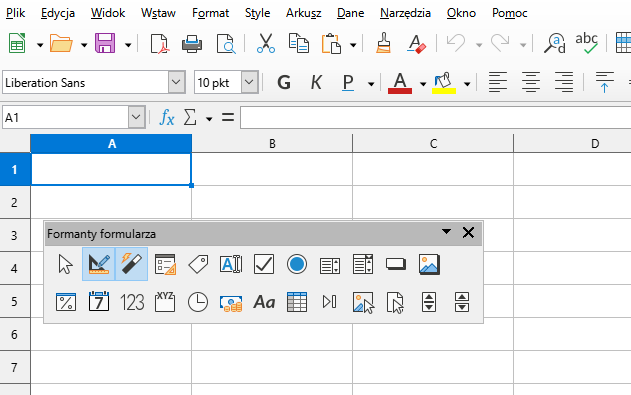Expand underline style dropdown arrow
This screenshot has width=631, height=395.
point(371,84)
